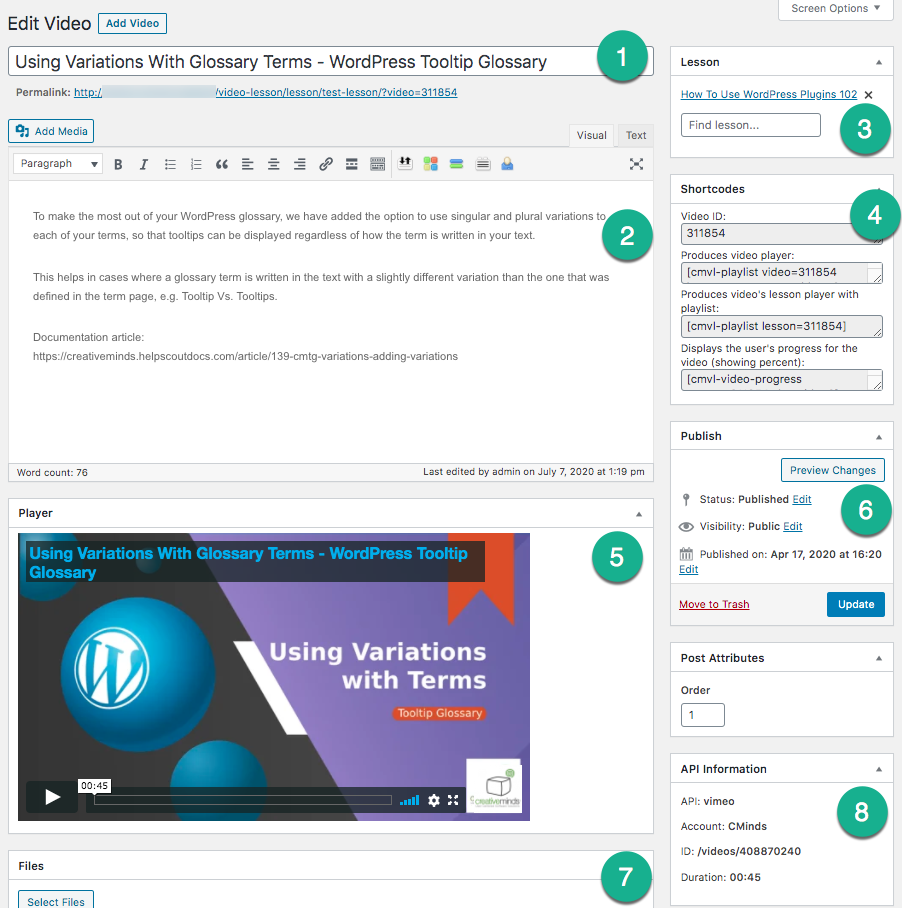Insert a bulleted list

pos(170,164)
